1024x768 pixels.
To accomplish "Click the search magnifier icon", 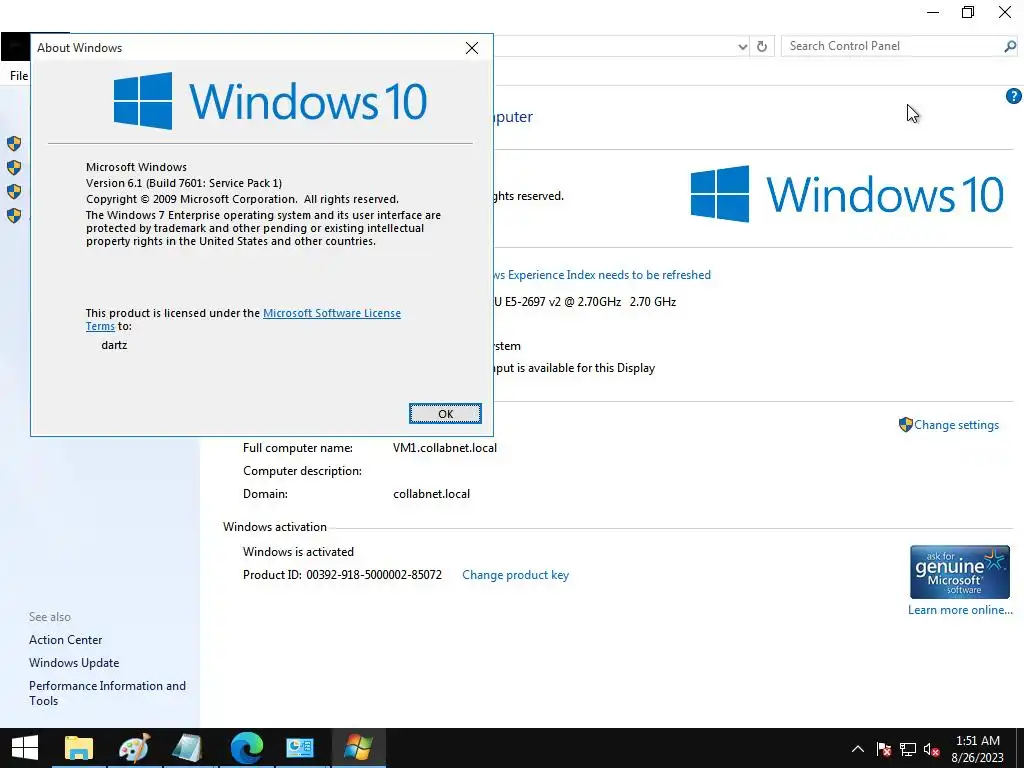I will point(1010,46).
